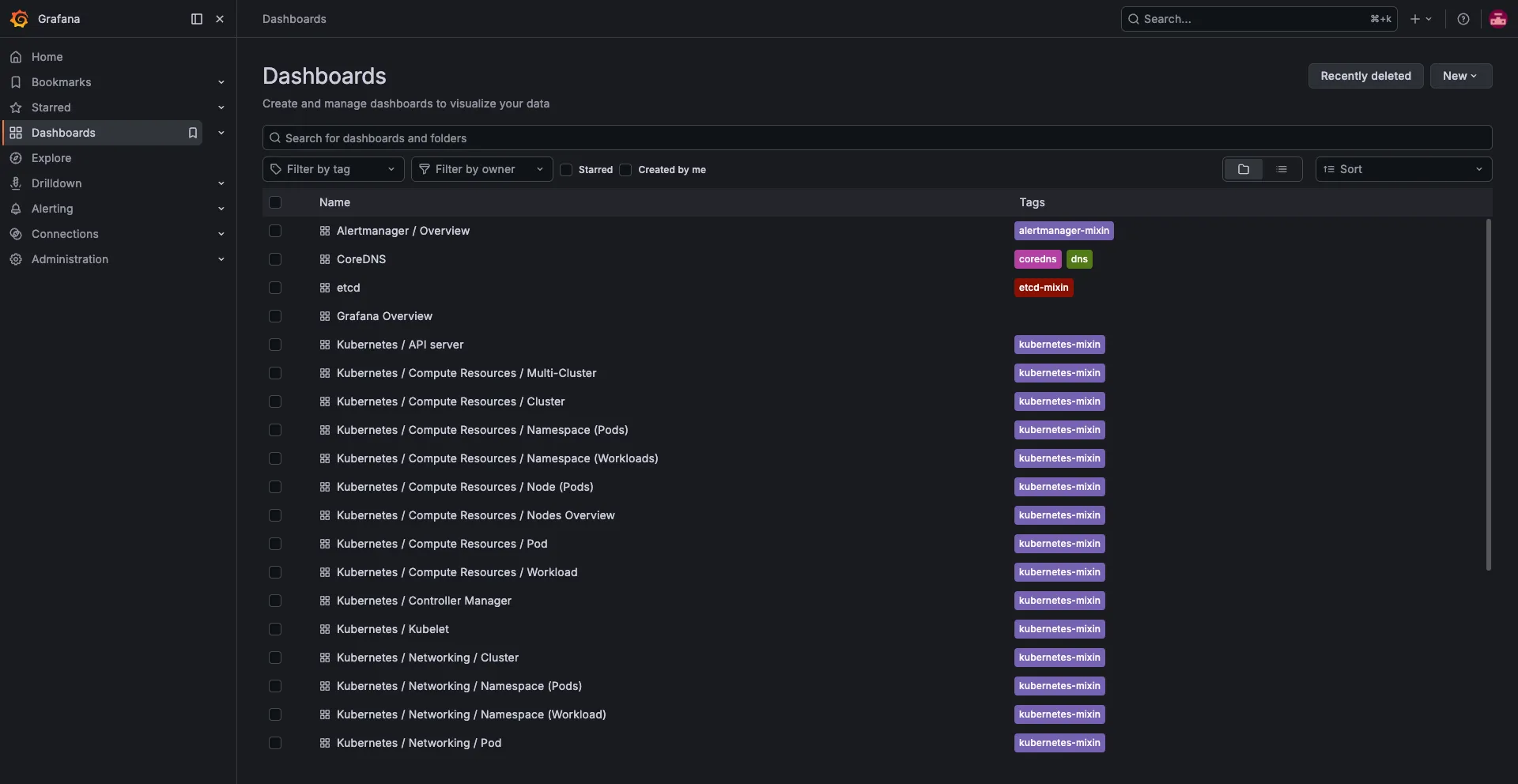
Task: Check the Kubernetes / Controller Manager checkbox
Action: [x=275, y=601]
